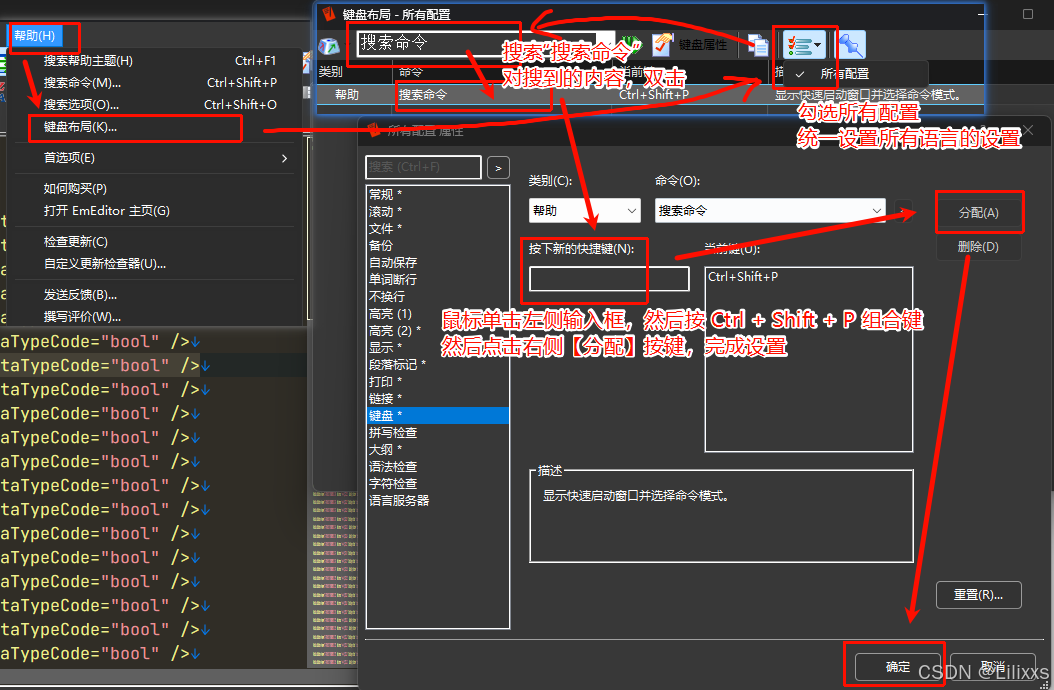The width and height of the screenshot is (1054, 690).
Task: Select 拼写检查 in the category list
Action: point(437,432)
